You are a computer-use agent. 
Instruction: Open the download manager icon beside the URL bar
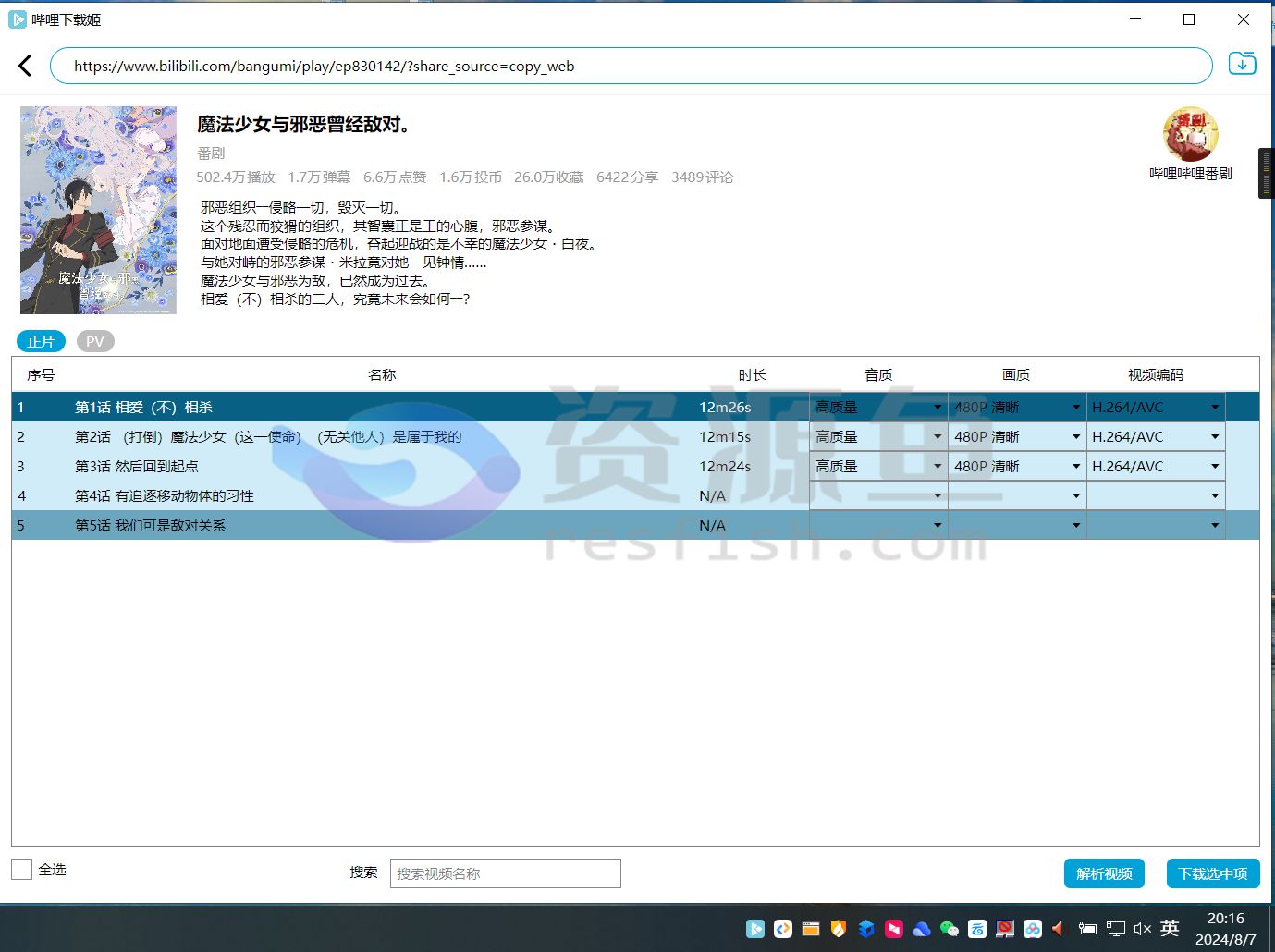1242,64
